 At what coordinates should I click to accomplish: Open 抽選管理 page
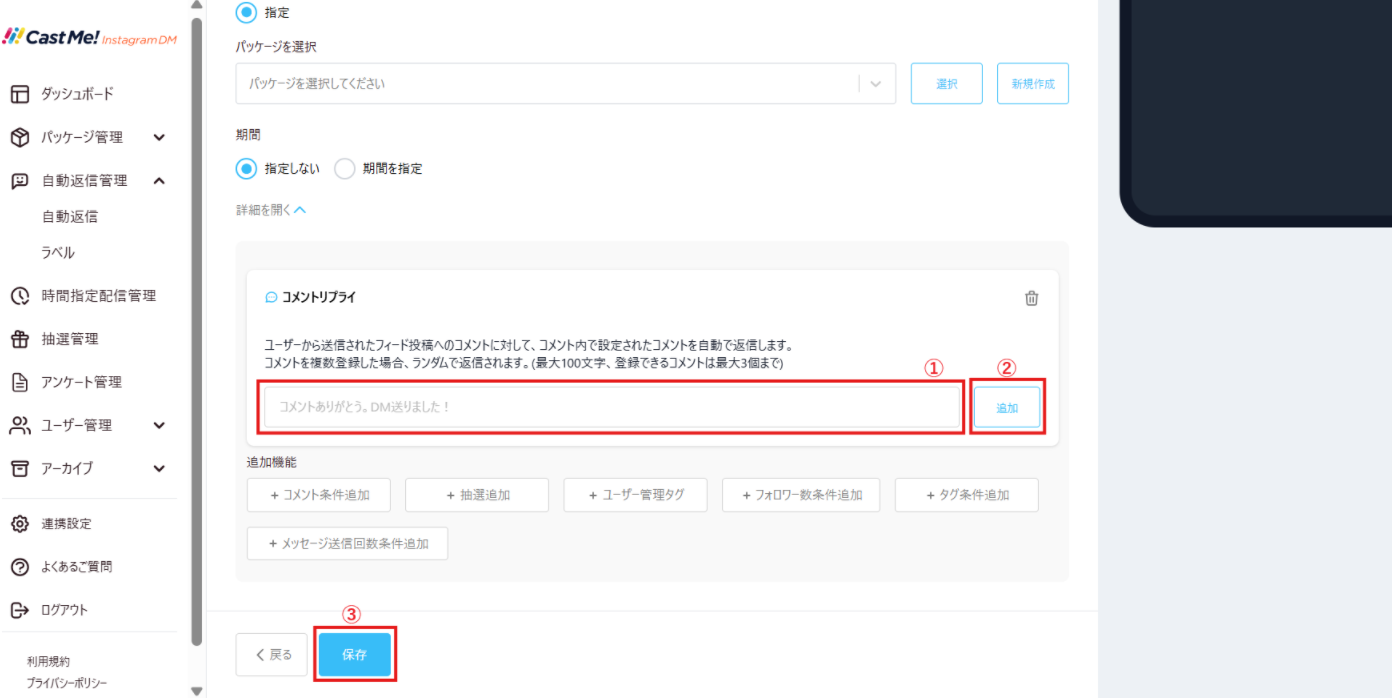coord(70,339)
